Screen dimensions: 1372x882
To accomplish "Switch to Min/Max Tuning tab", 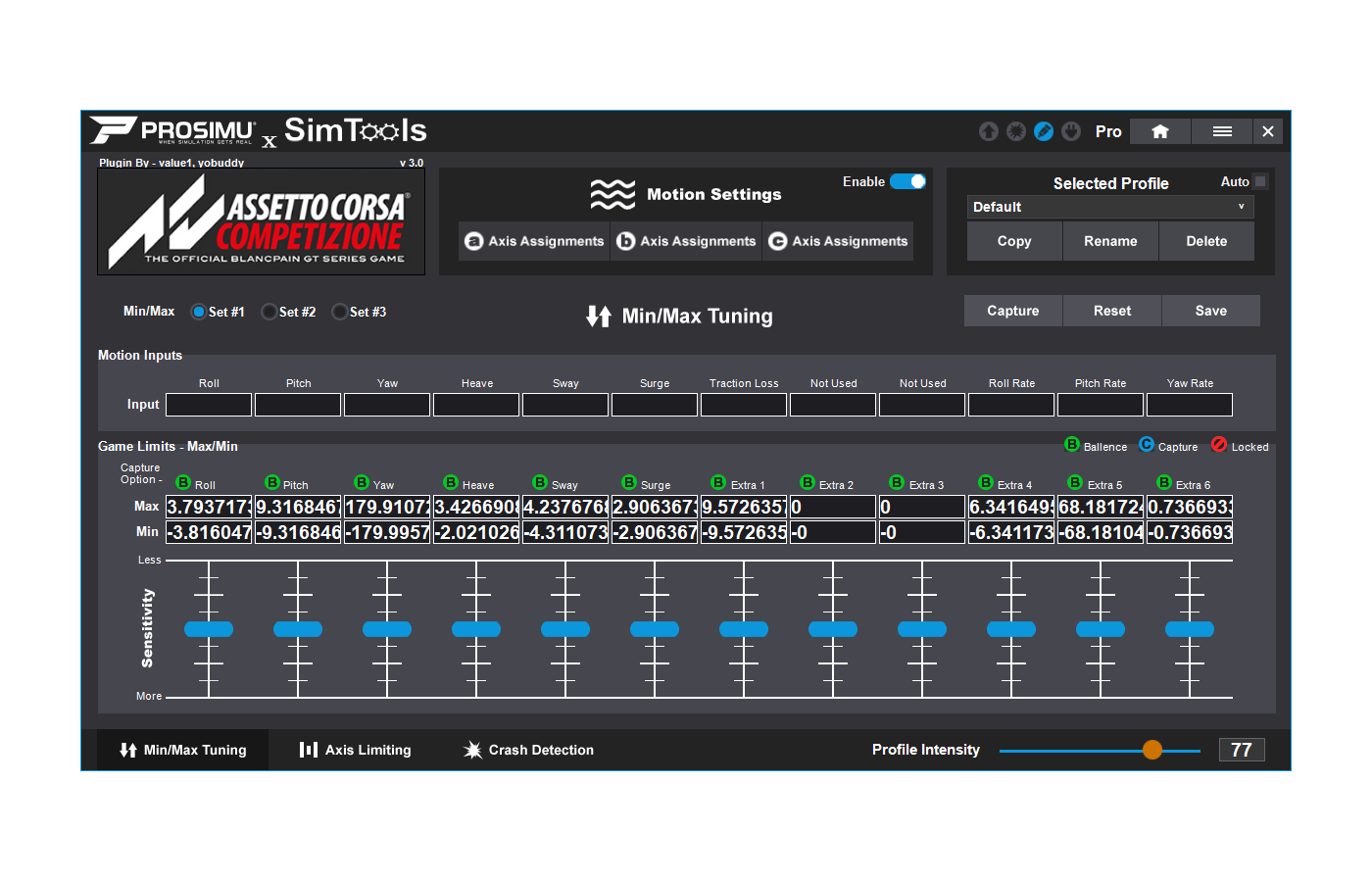I will 183,750.
